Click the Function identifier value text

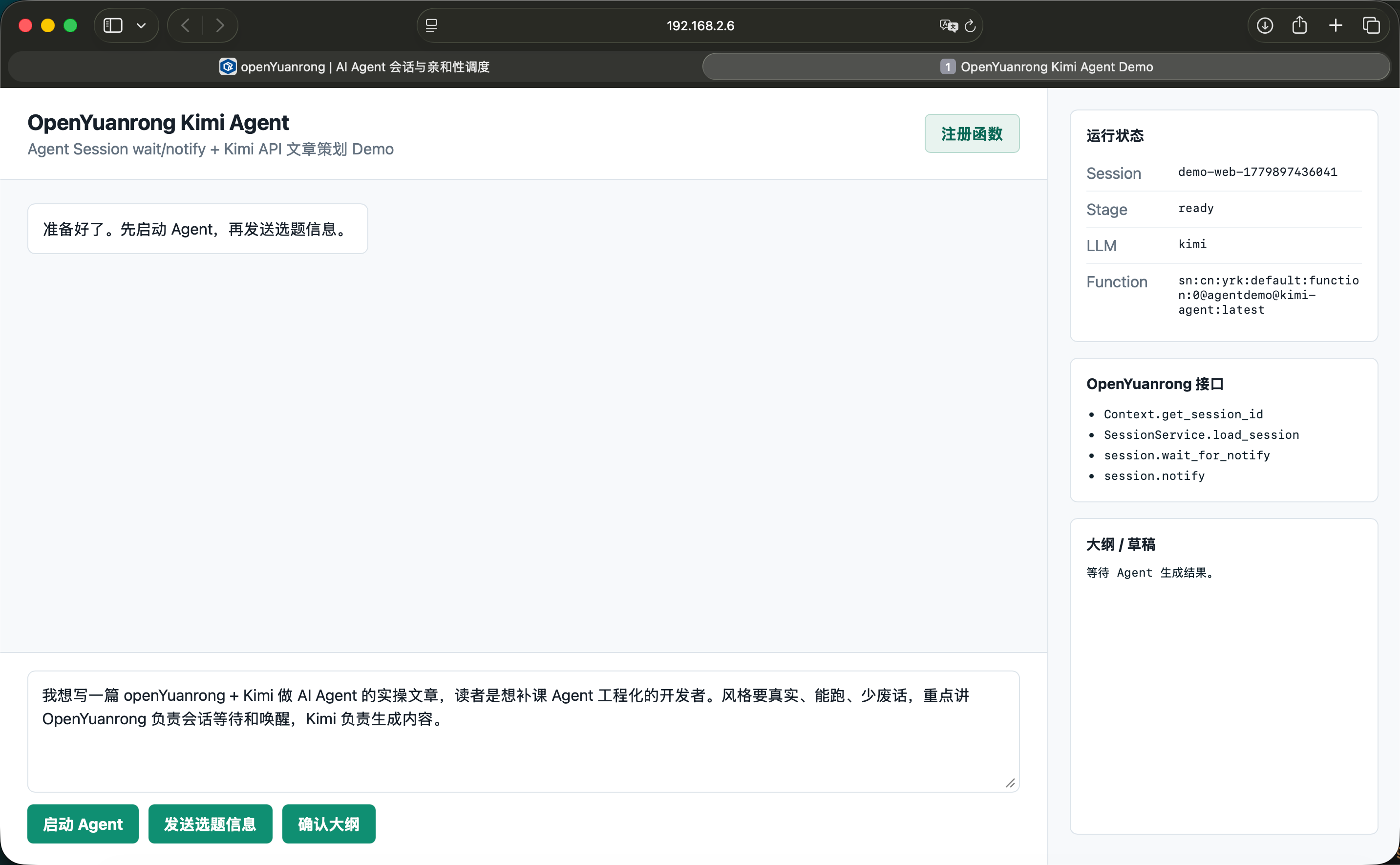pyautogui.click(x=1269, y=295)
